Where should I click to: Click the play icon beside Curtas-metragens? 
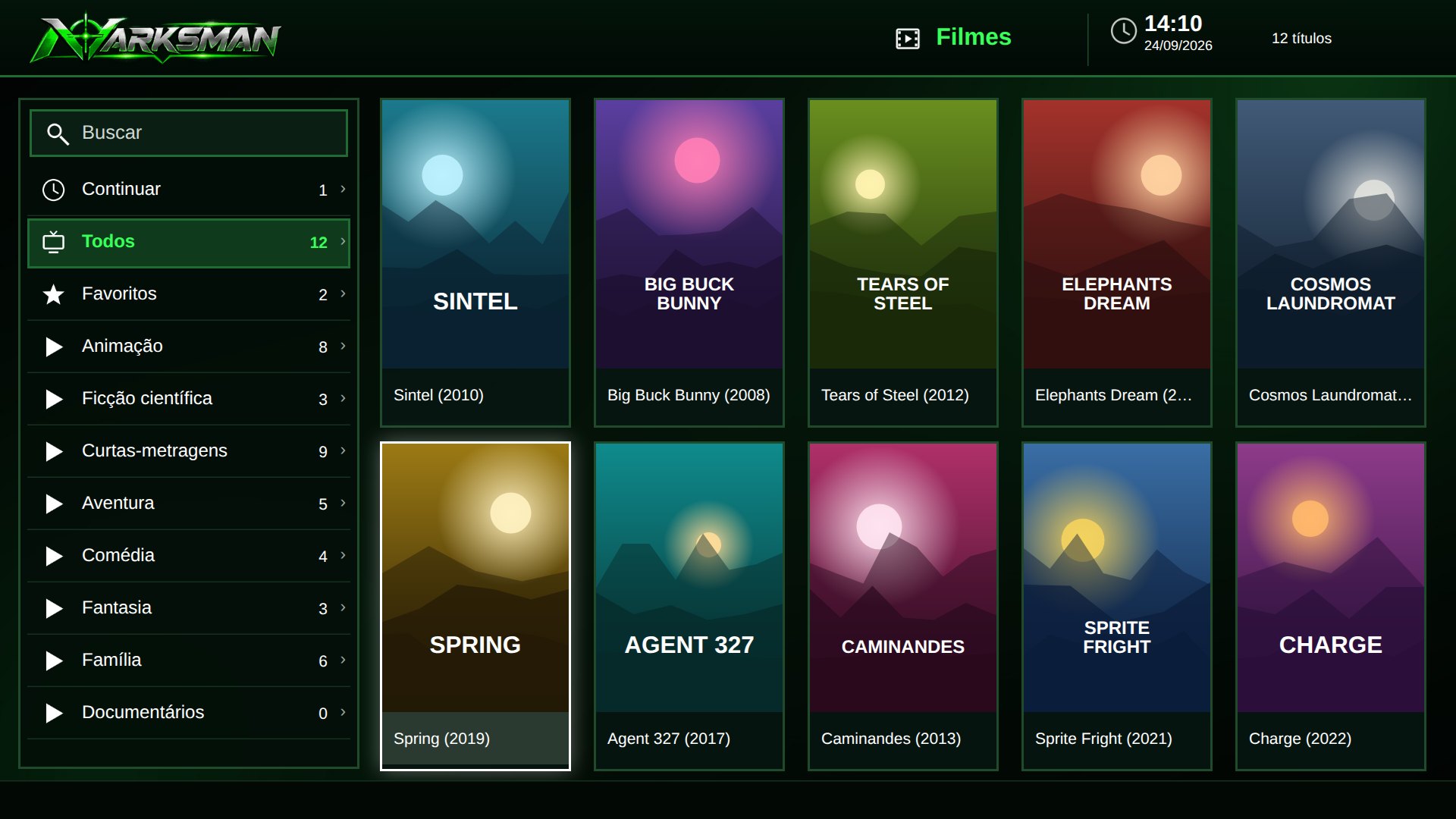point(54,451)
